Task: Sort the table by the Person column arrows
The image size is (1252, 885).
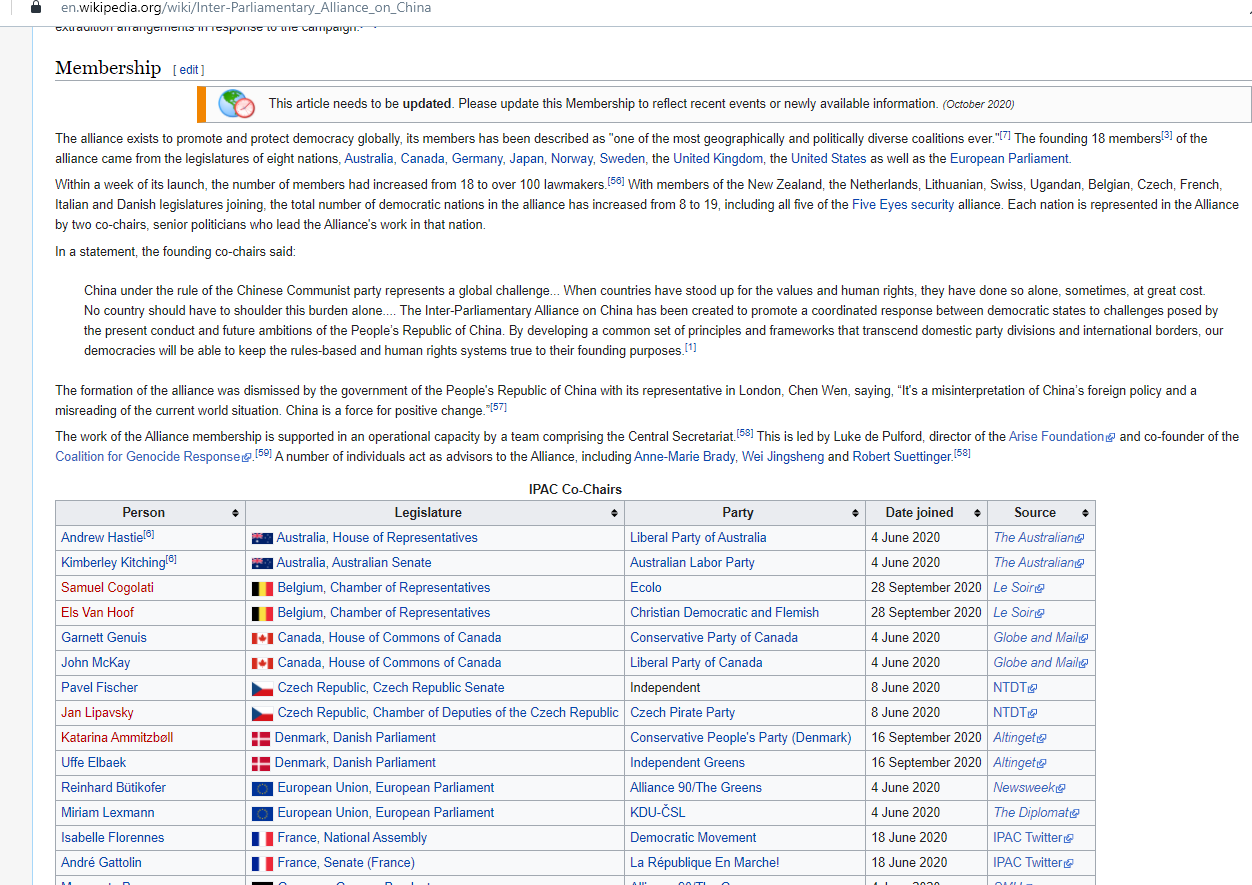Action: [236, 513]
